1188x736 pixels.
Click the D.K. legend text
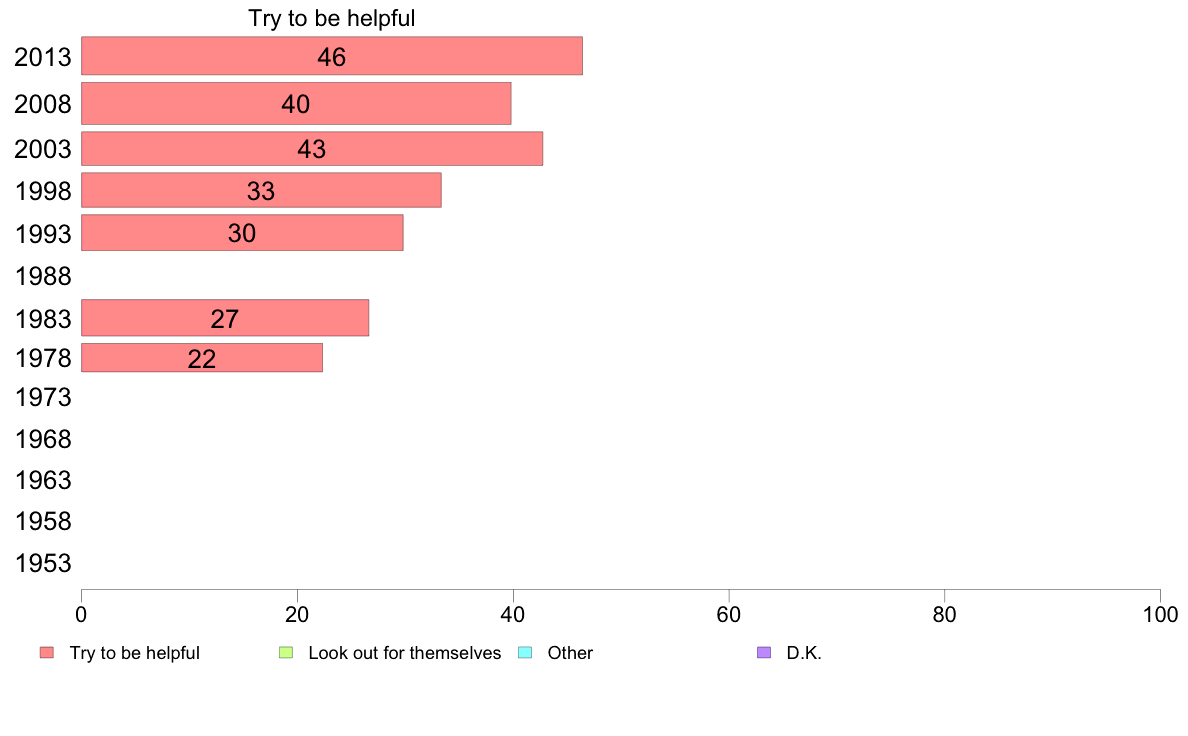coord(804,653)
